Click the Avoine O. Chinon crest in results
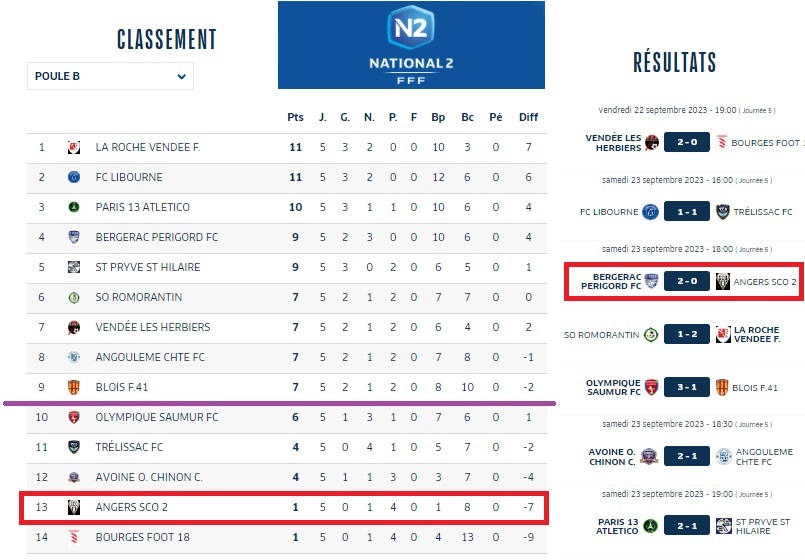The height and width of the screenshot is (560, 805). point(650,457)
